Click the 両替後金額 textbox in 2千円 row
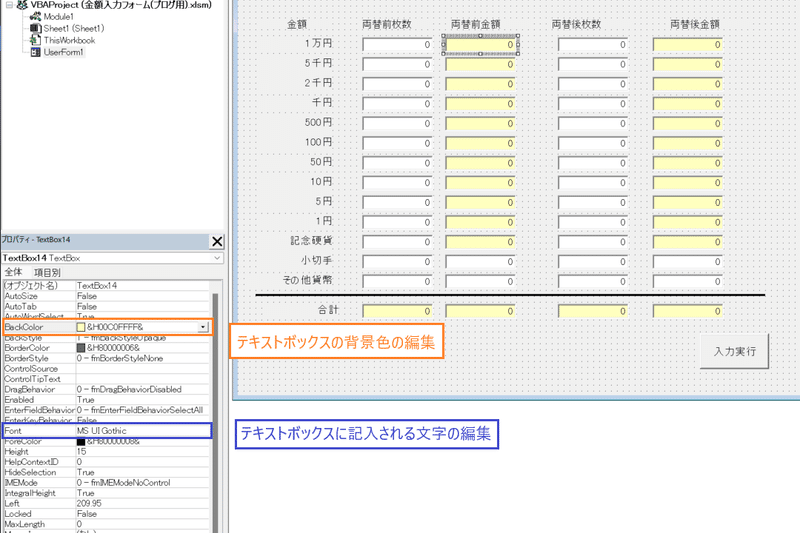Image resolution: width=800 pixels, height=533 pixels. pyautogui.click(x=688, y=84)
